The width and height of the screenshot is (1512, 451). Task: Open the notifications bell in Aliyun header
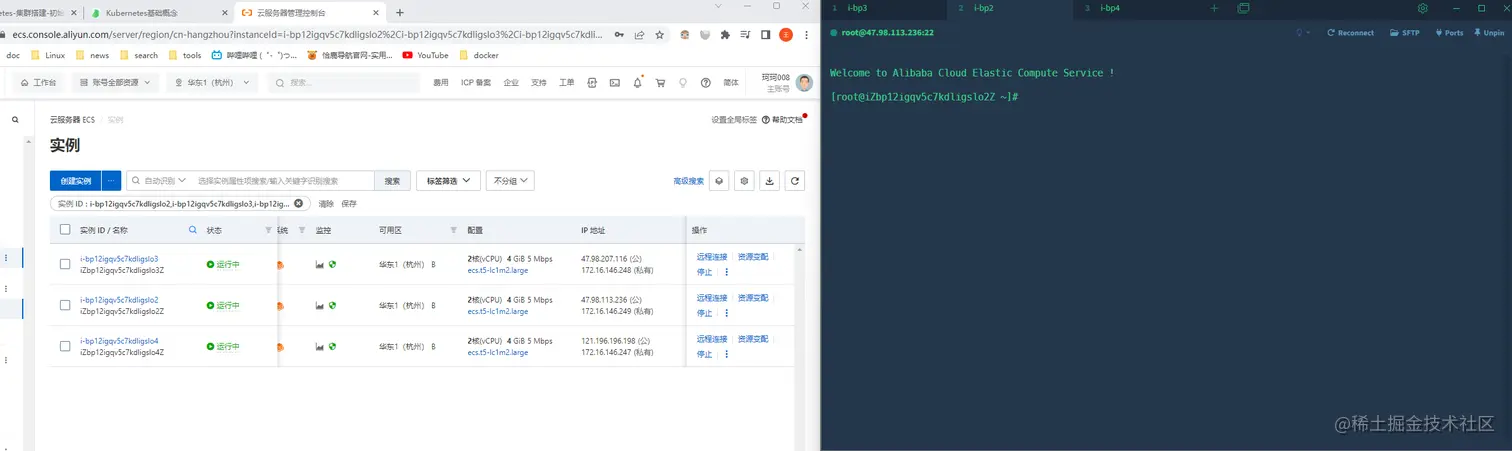pyautogui.click(x=638, y=83)
